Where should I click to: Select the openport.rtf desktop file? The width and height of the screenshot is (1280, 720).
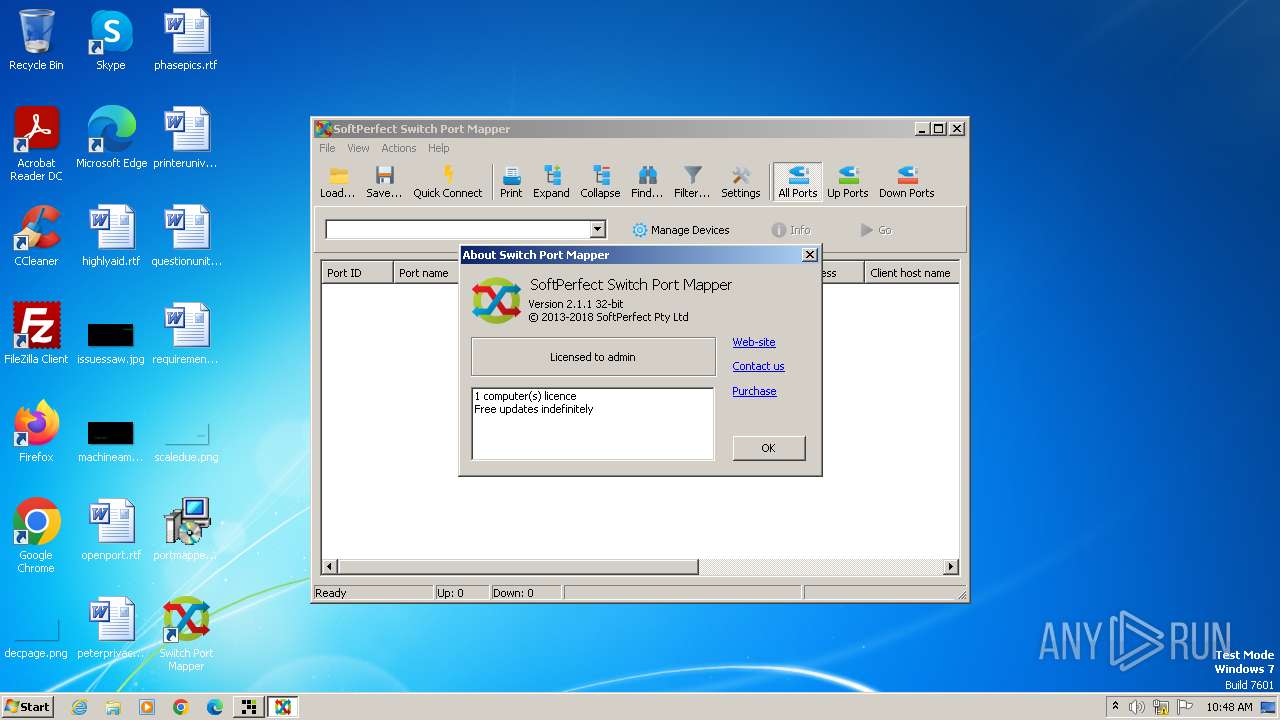point(111,530)
